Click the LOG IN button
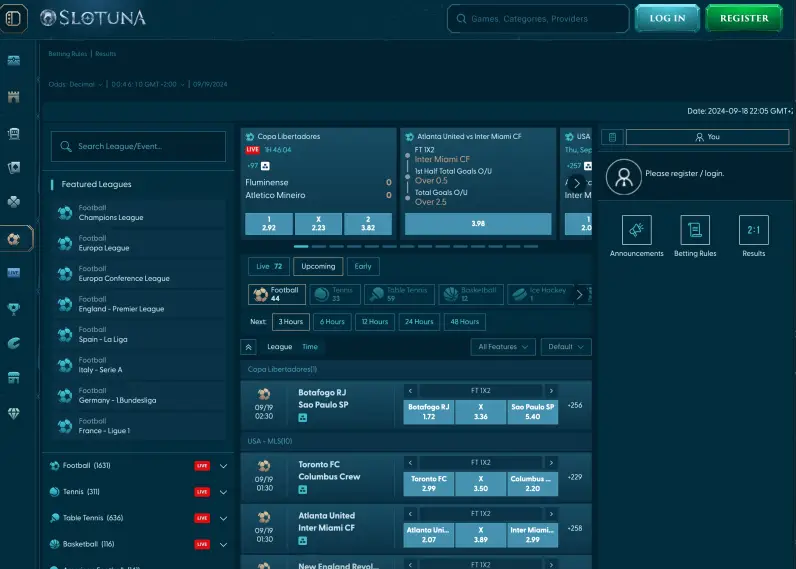Image resolution: width=796 pixels, height=569 pixels. [667, 18]
